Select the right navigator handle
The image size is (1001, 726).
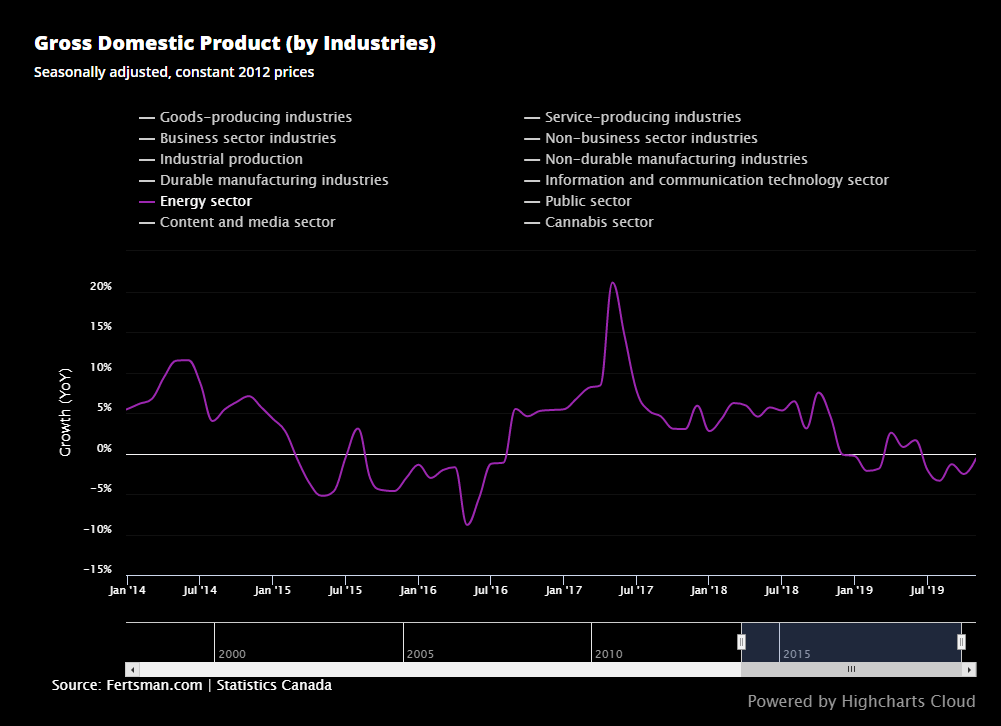click(x=961, y=640)
